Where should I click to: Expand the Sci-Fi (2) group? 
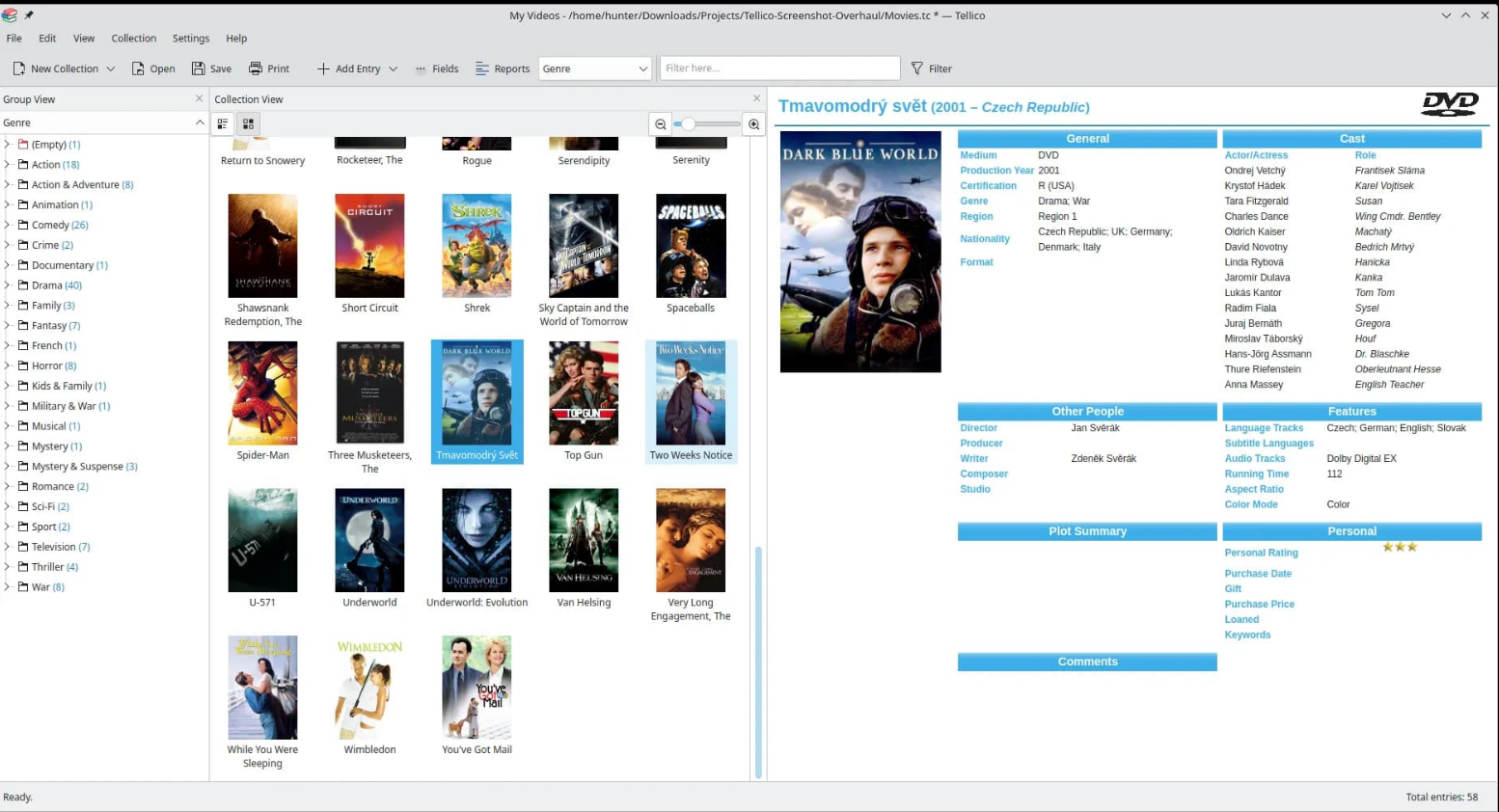click(x=8, y=506)
